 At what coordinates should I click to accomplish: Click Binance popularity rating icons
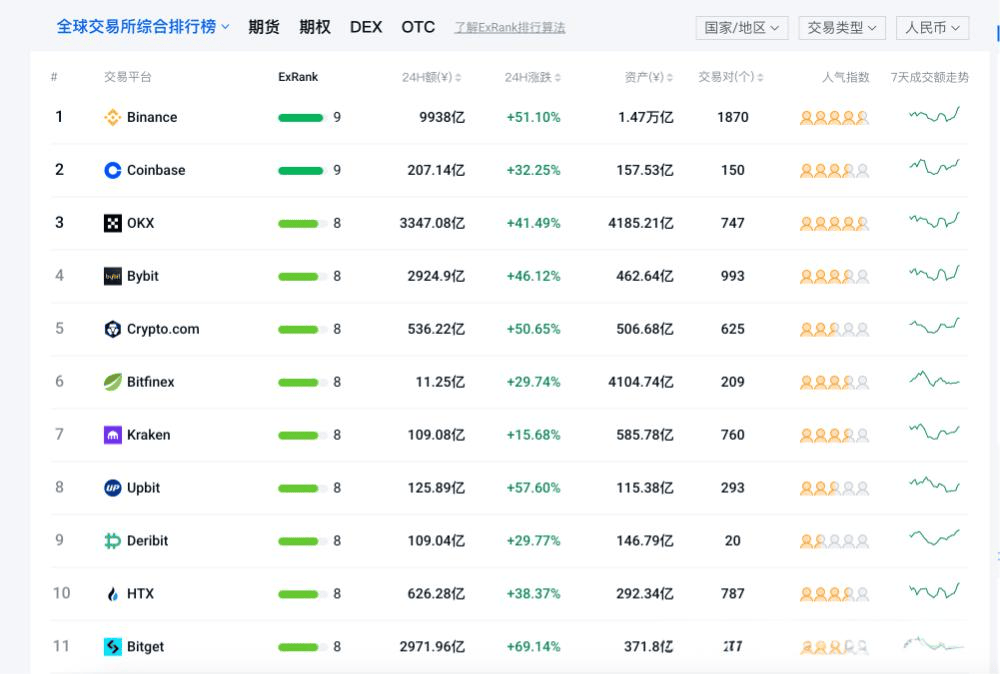834,117
